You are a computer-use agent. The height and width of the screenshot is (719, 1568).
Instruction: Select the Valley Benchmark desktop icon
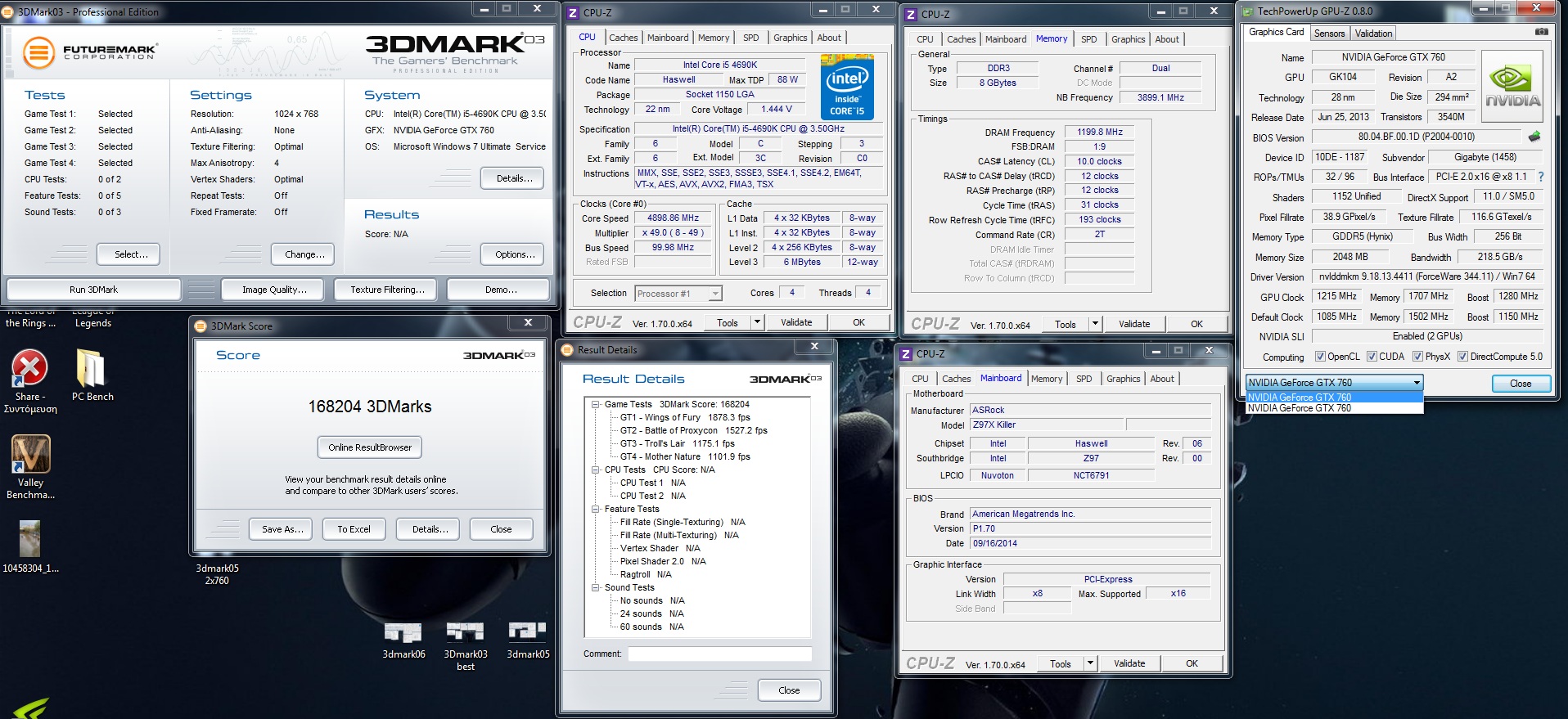click(31, 466)
